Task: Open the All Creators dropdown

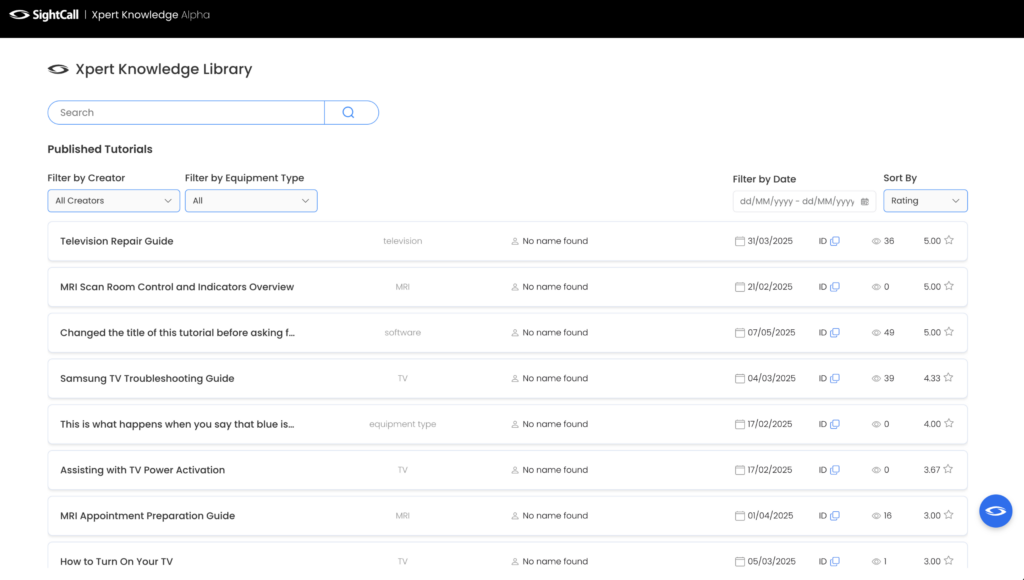Action: click(114, 201)
